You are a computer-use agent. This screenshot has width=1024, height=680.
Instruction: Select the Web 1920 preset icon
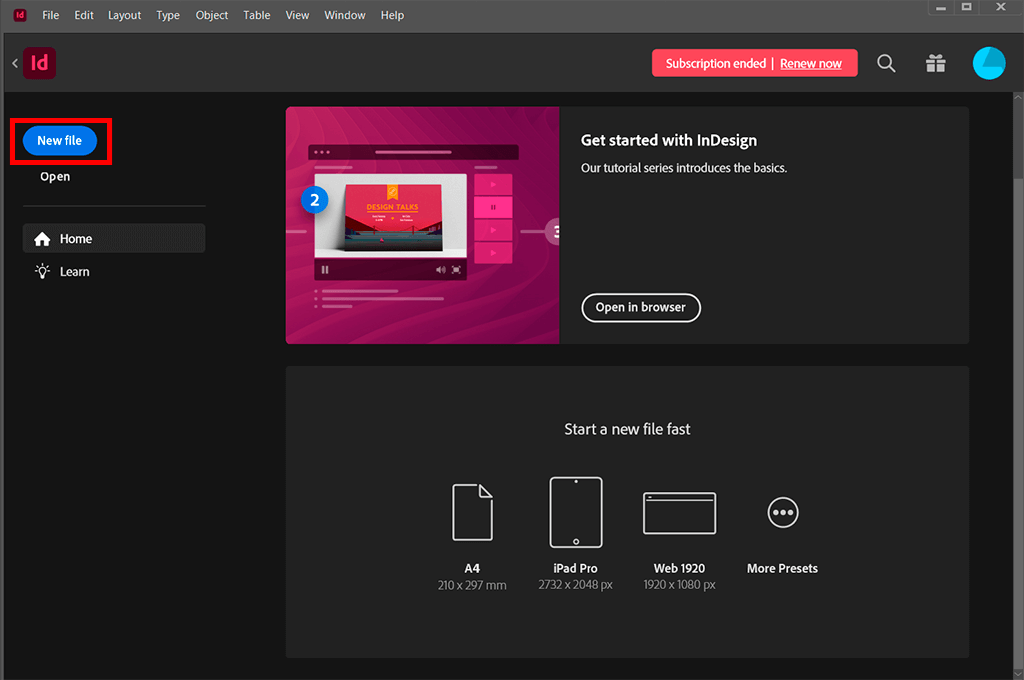pyautogui.click(x=679, y=513)
